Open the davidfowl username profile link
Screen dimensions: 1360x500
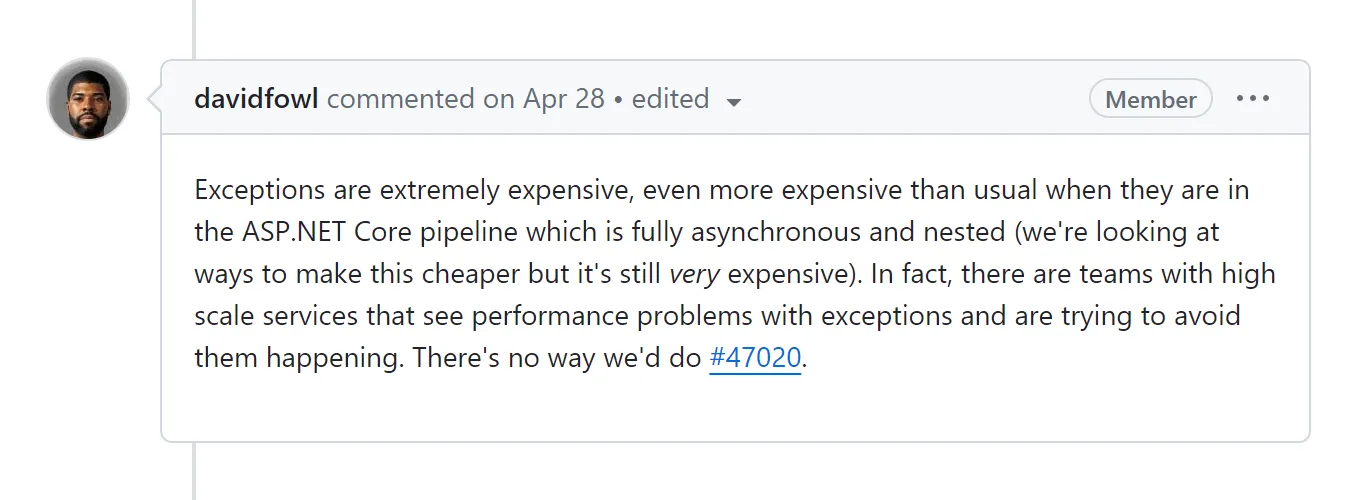click(x=256, y=98)
